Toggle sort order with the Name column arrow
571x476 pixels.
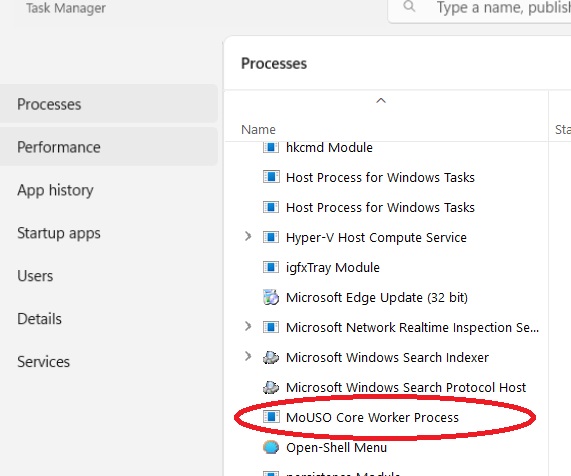pos(381,101)
